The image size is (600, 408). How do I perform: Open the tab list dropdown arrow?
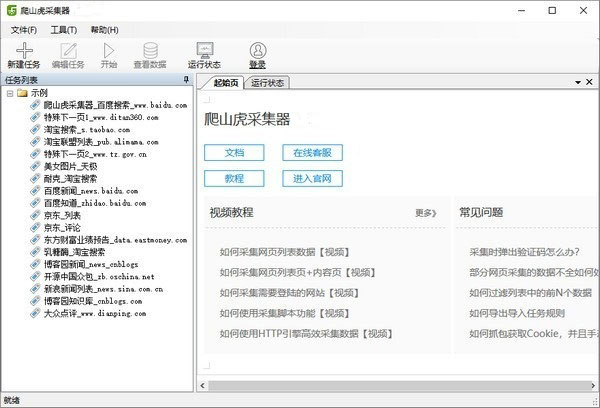point(578,82)
